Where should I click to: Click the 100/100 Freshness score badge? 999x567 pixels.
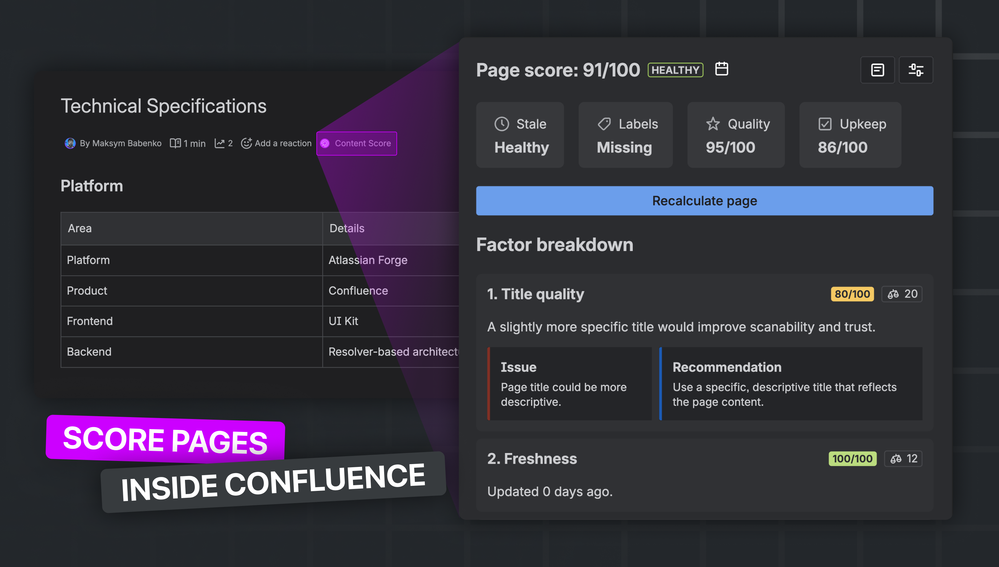pyautogui.click(x=852, y=459)
